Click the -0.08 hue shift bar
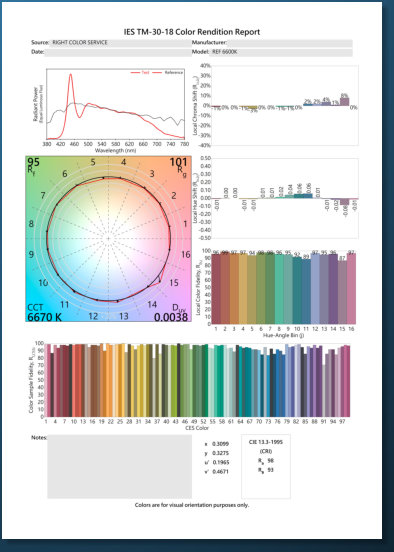The image size is (394, 552). [x=345, y=201]
